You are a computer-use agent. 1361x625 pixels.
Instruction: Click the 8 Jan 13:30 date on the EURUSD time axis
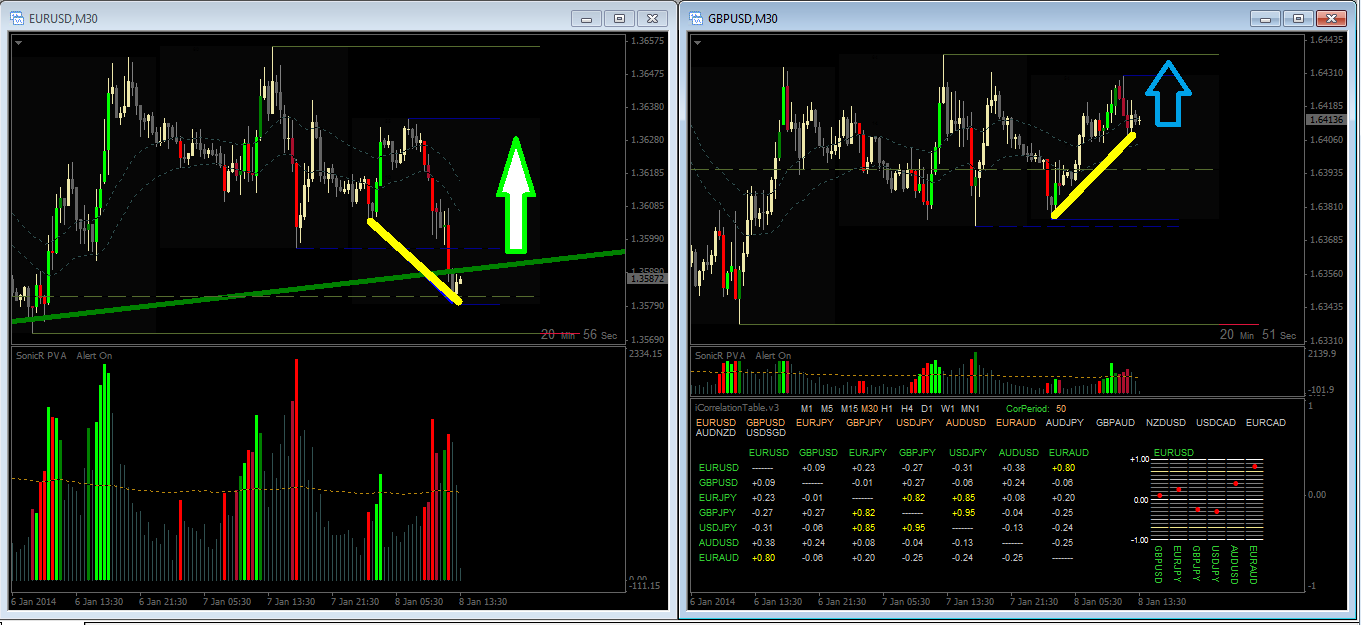[482, 601]
